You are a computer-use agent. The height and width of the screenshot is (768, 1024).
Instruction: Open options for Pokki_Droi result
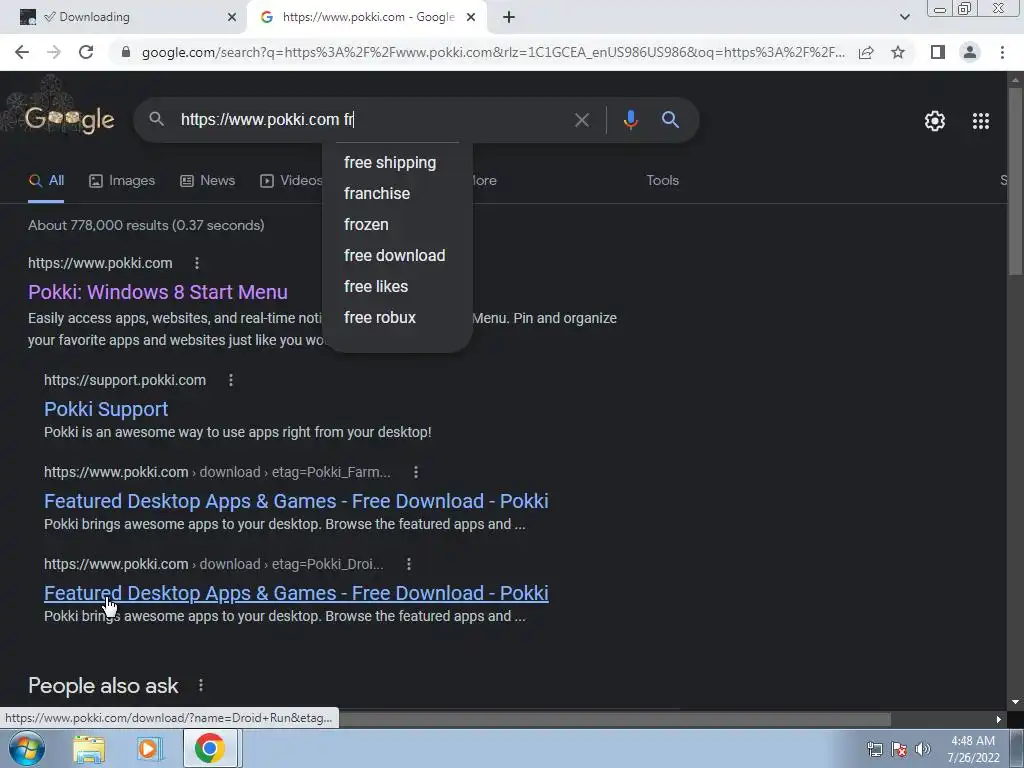tap(408, 564)
